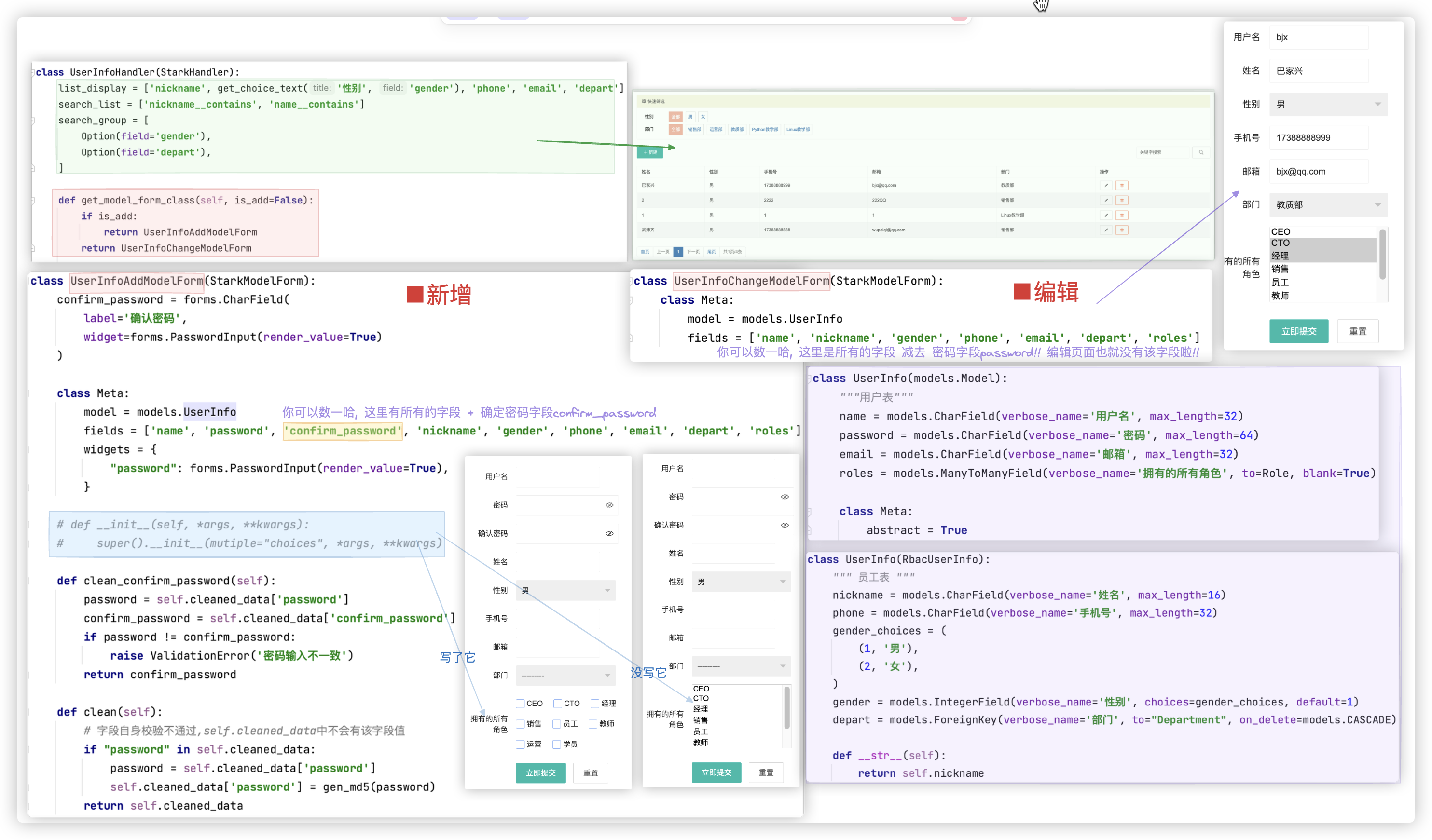Click edit pencil in Linux教学部 row

point(1105,215)
